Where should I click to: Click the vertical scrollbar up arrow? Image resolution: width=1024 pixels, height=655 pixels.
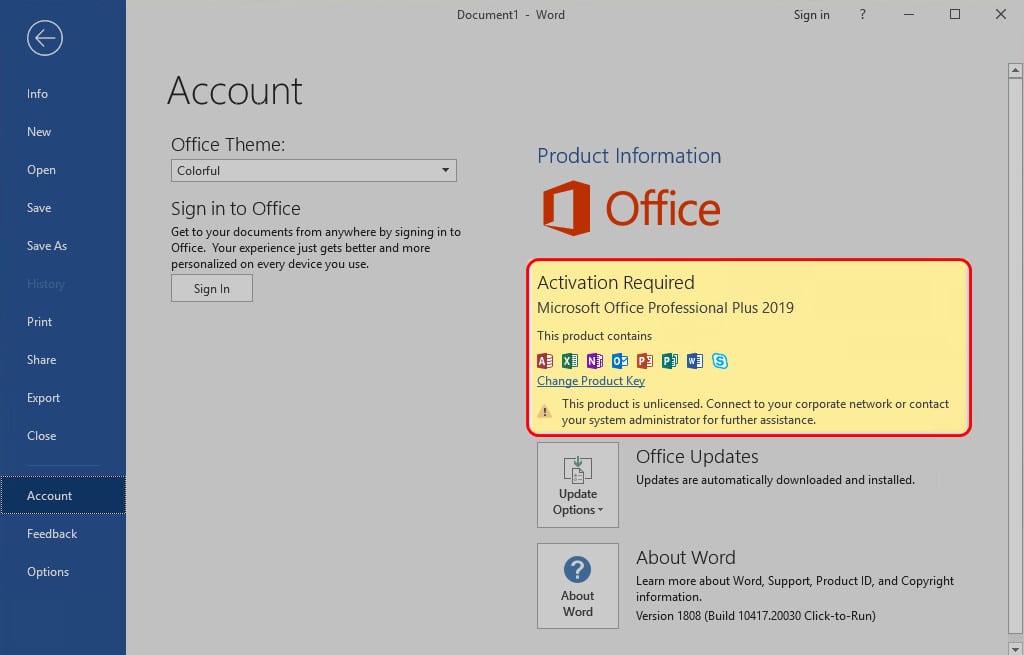point(1015,70)
